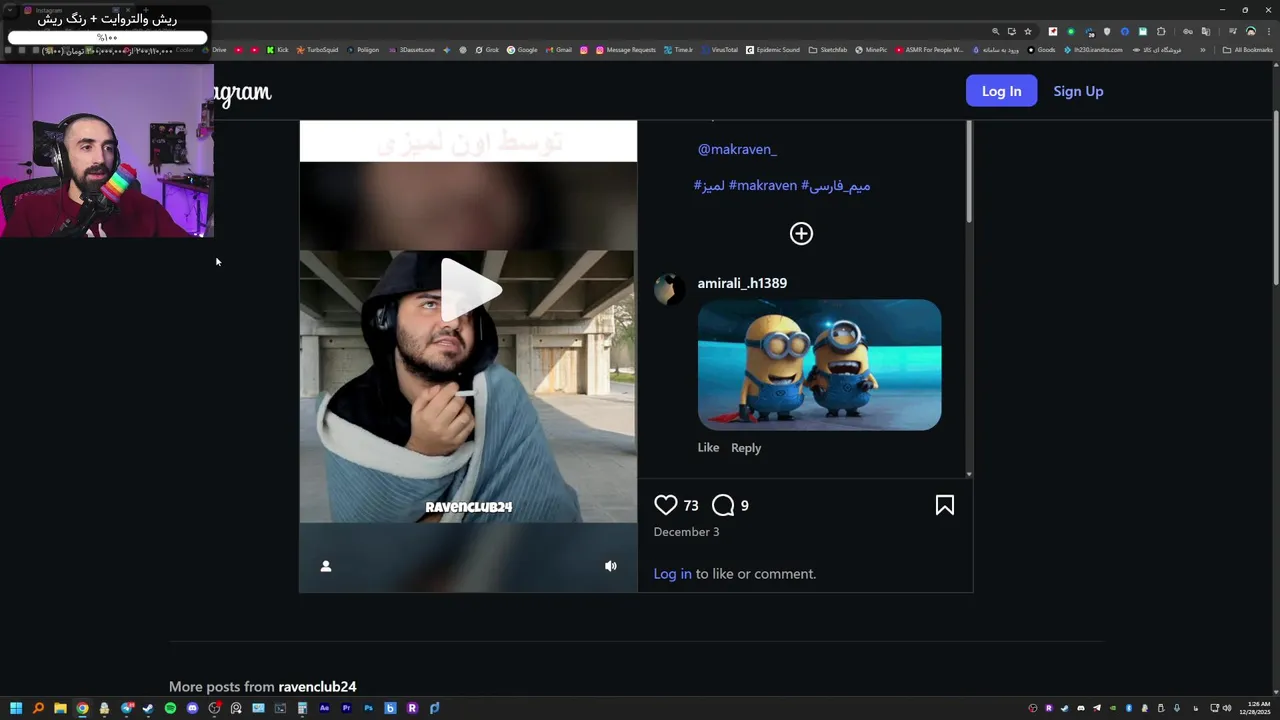Image resolution: width=1280 pixels, height=720 pixels.
Task: Open Discord from the taskbar
Action: [192, 708]
